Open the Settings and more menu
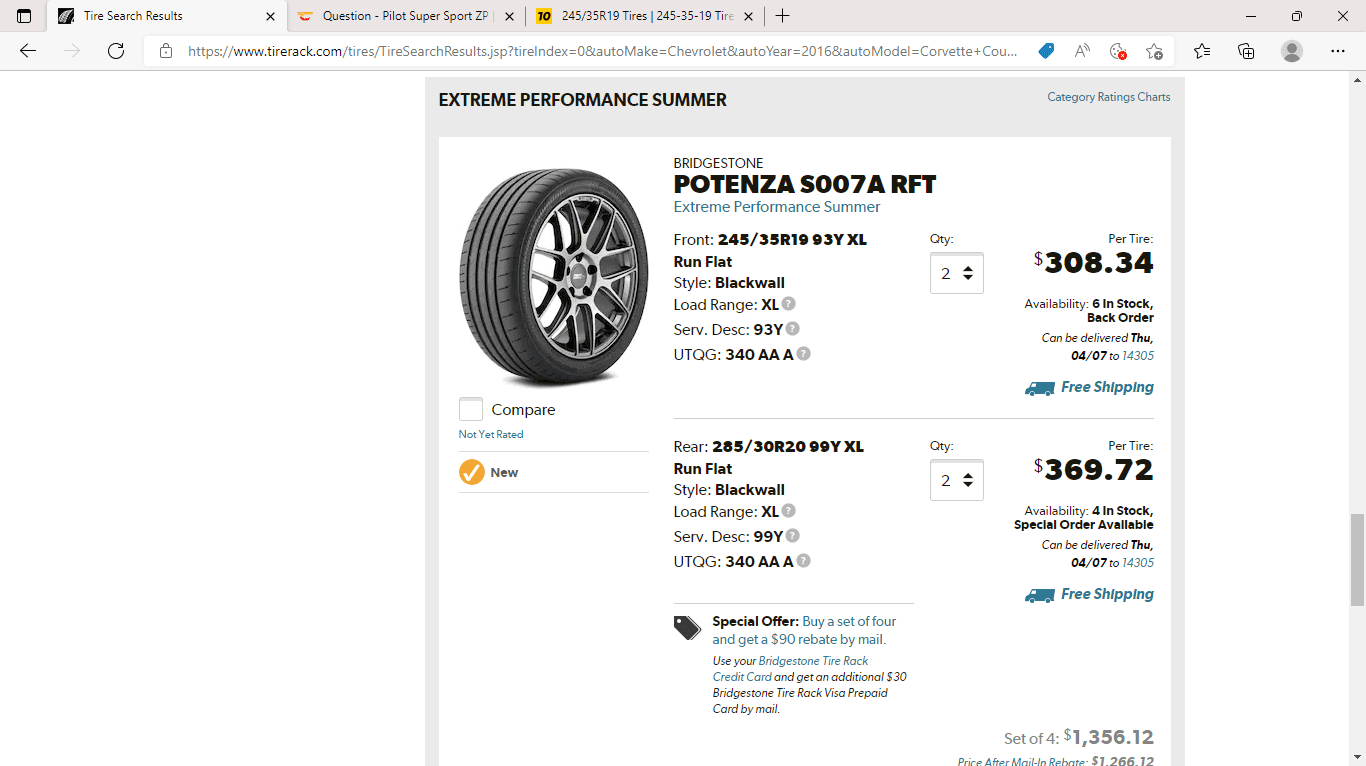Screen dimensions: 1366x766 coord(1337,50)
